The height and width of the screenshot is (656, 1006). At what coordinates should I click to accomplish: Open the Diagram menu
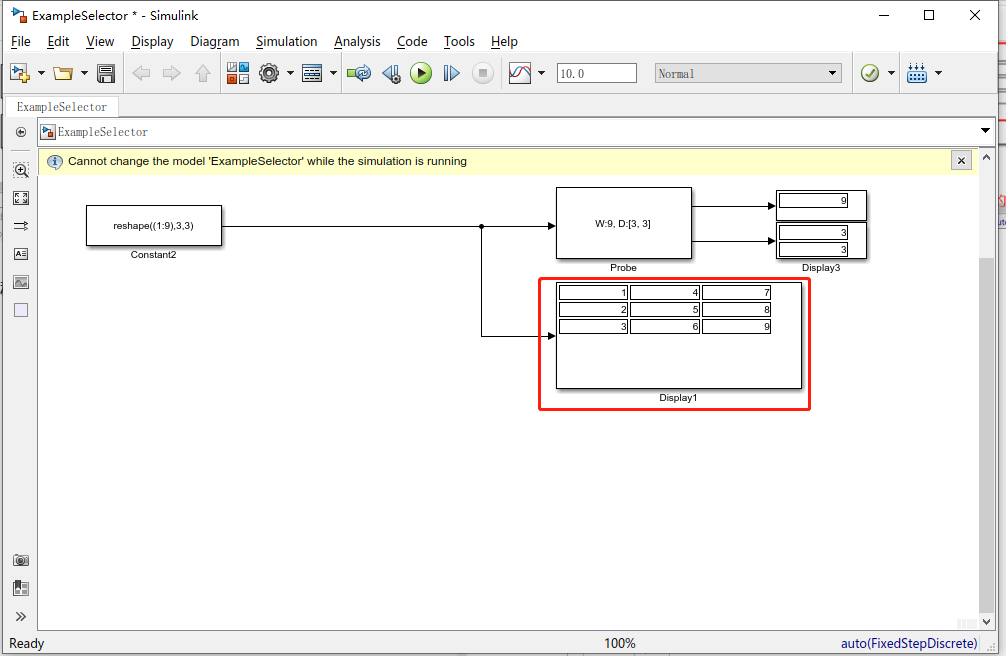pos(214,42)
